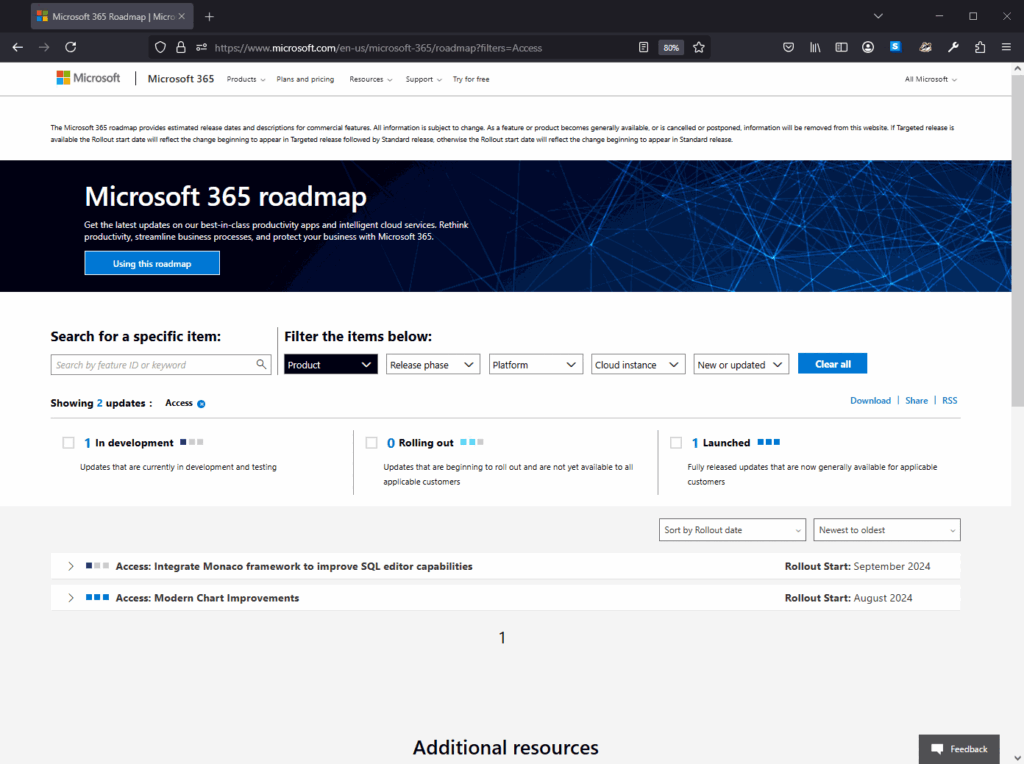The image size is (1024, 764).
Task: Close the Microsoft 365 Roadmap tab
Action: coord(182,16)
